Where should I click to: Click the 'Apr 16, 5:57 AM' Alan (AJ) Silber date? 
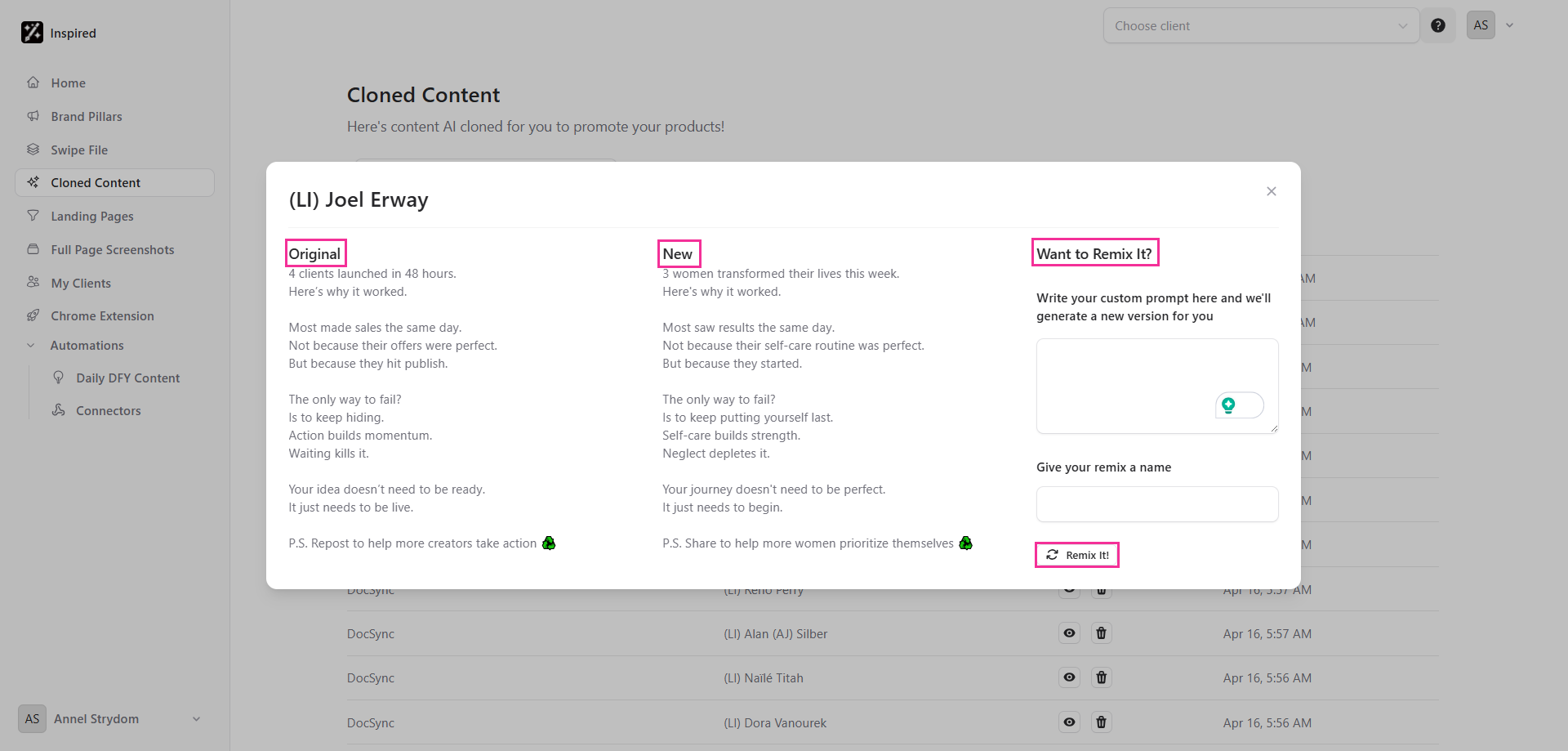pyautogui.click(x=1267, y=634)
